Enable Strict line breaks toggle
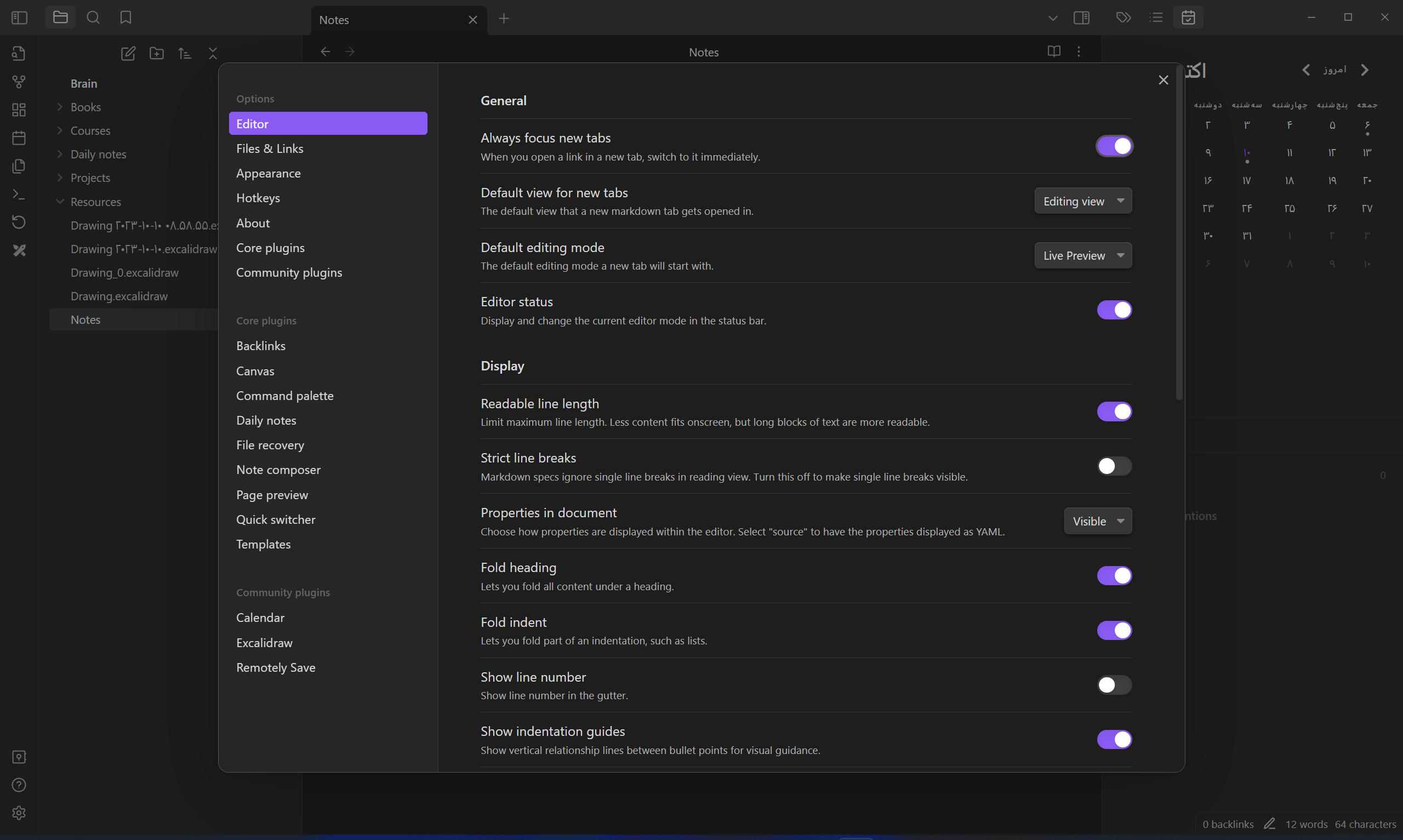 click(x=1114, y=466)
